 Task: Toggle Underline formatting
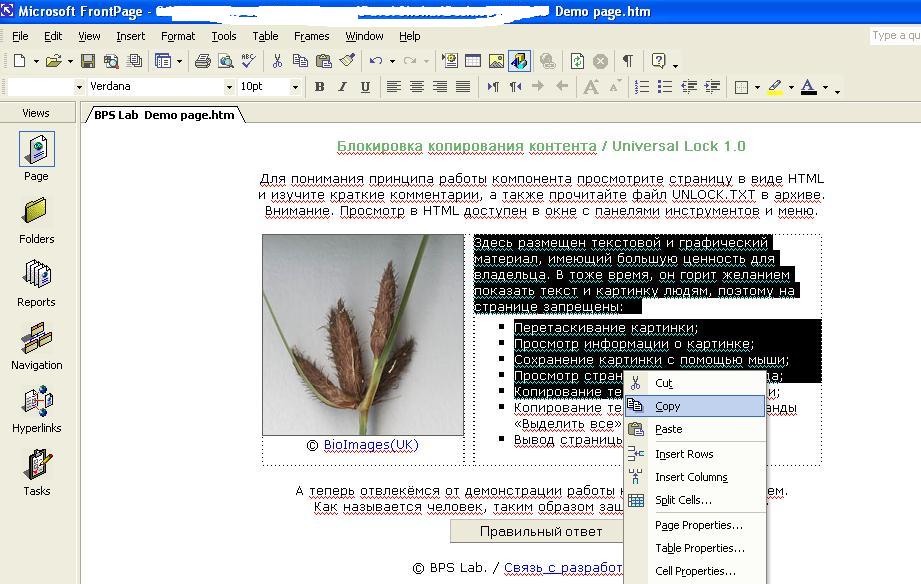coord(365,87)
